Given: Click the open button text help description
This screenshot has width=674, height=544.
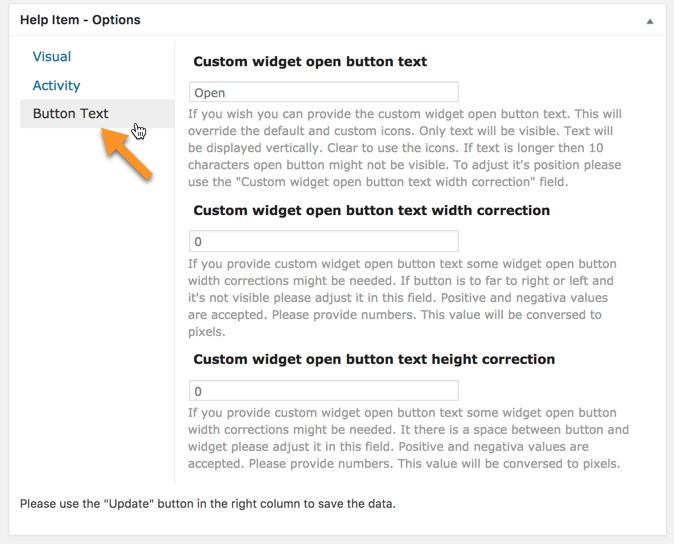Looking at the screenshot, I should [x=404, y=148].
